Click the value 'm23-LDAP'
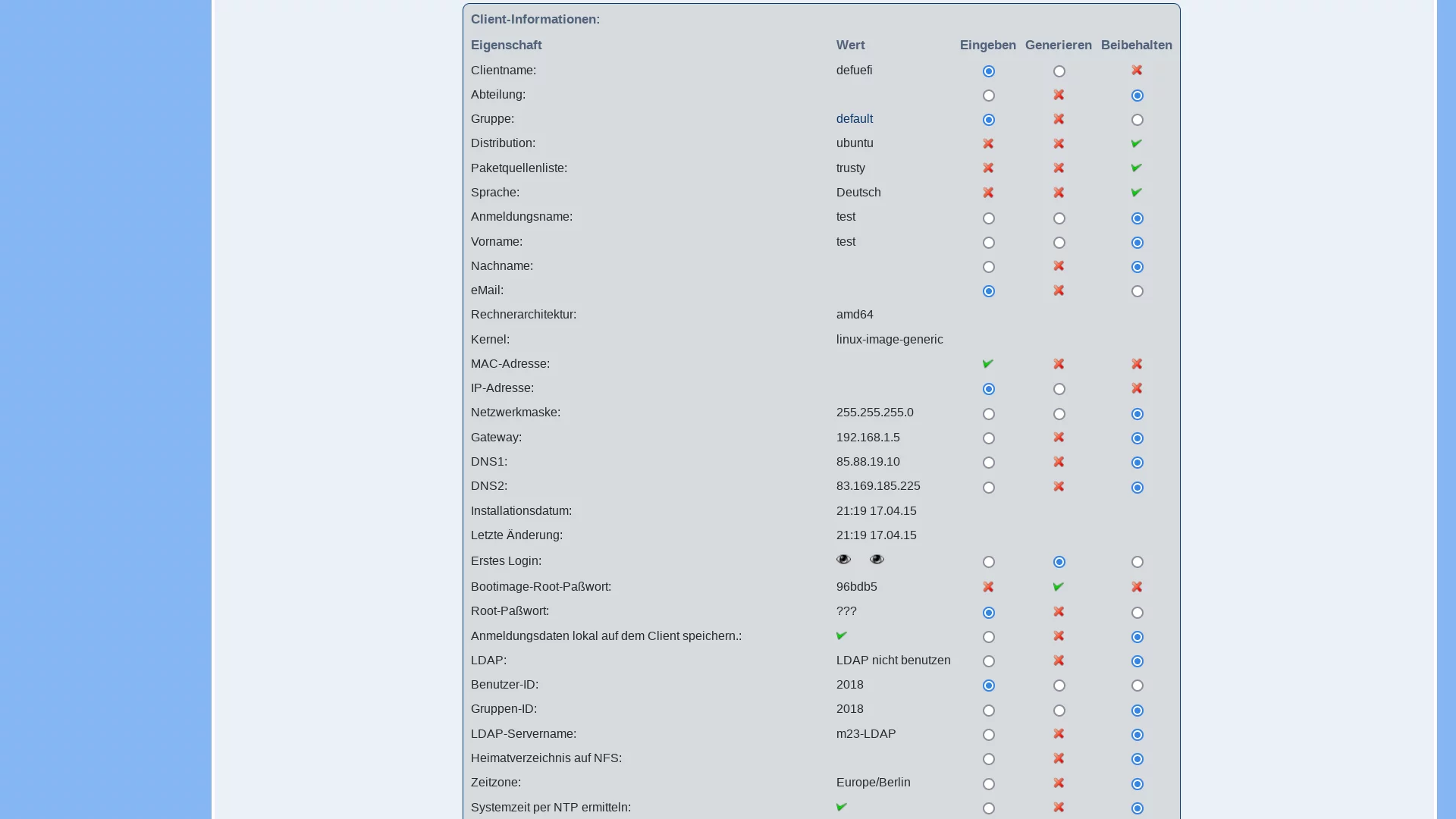The height and width of the screenshot is (819, 1456). [865, 734]
